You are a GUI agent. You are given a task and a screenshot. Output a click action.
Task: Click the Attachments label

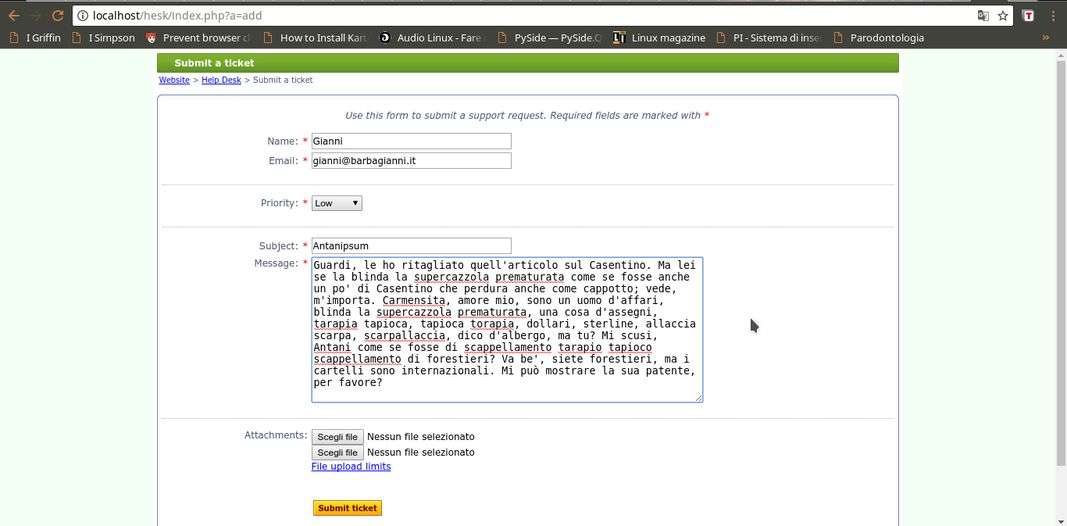pyautogui.click(x=276, y=435)
